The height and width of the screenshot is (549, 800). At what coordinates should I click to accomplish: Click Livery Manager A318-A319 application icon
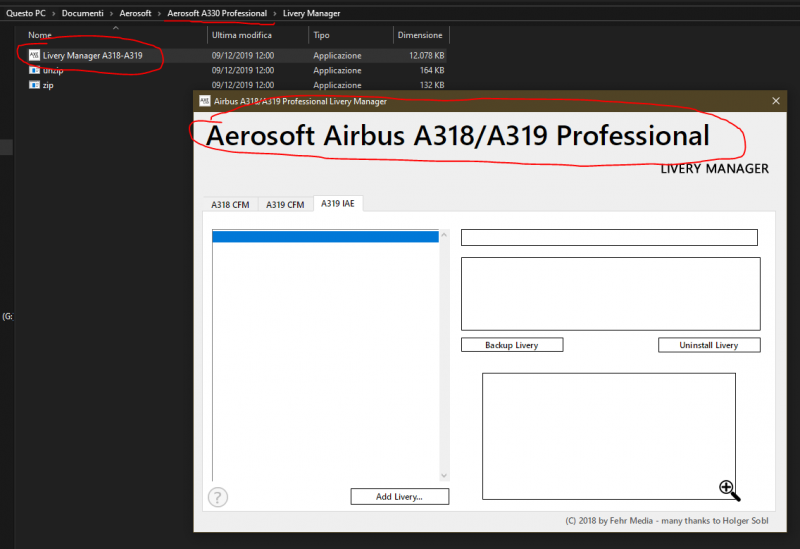34,55
